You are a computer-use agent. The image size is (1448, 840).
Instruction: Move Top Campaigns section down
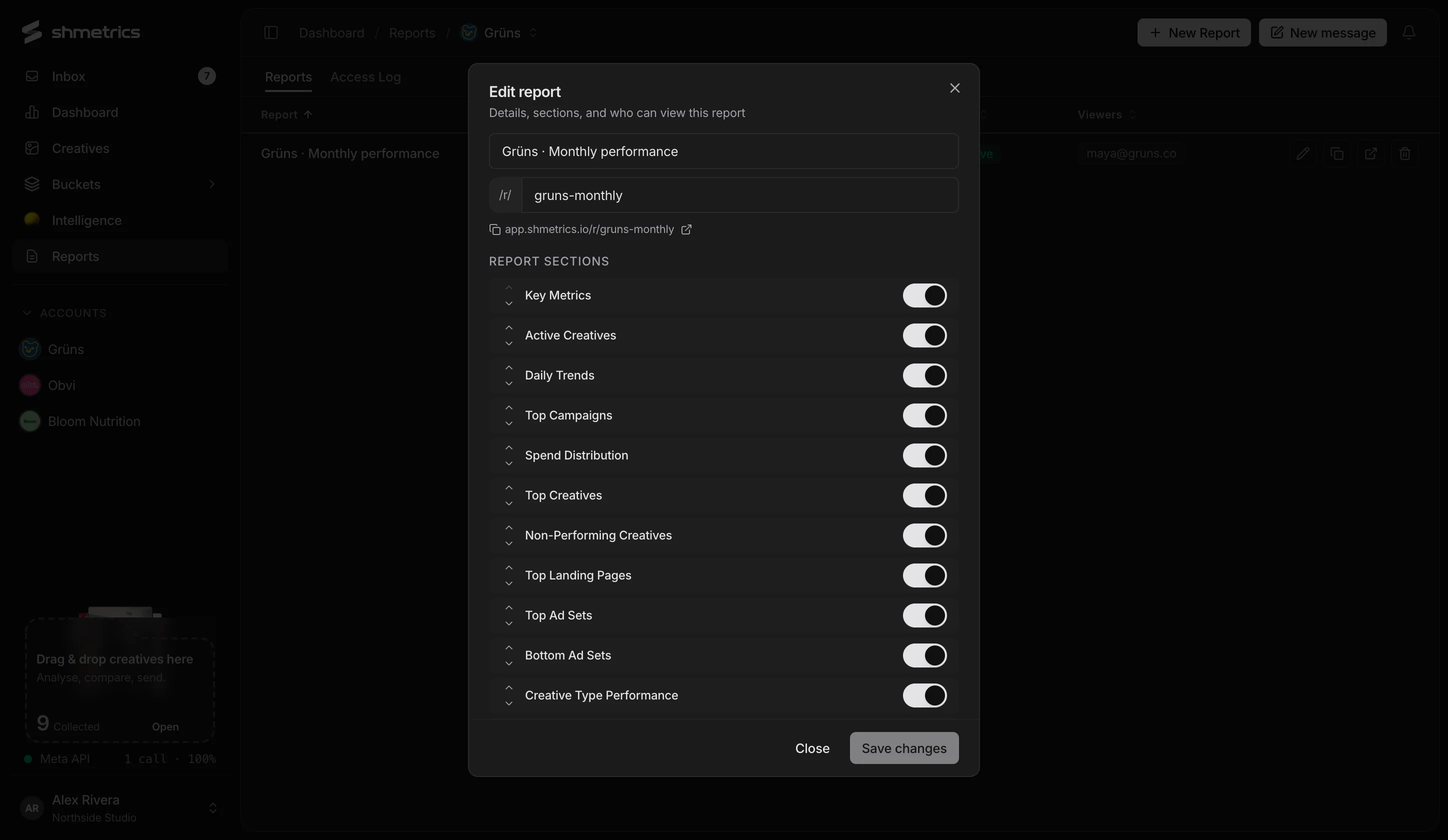[508, 423]
